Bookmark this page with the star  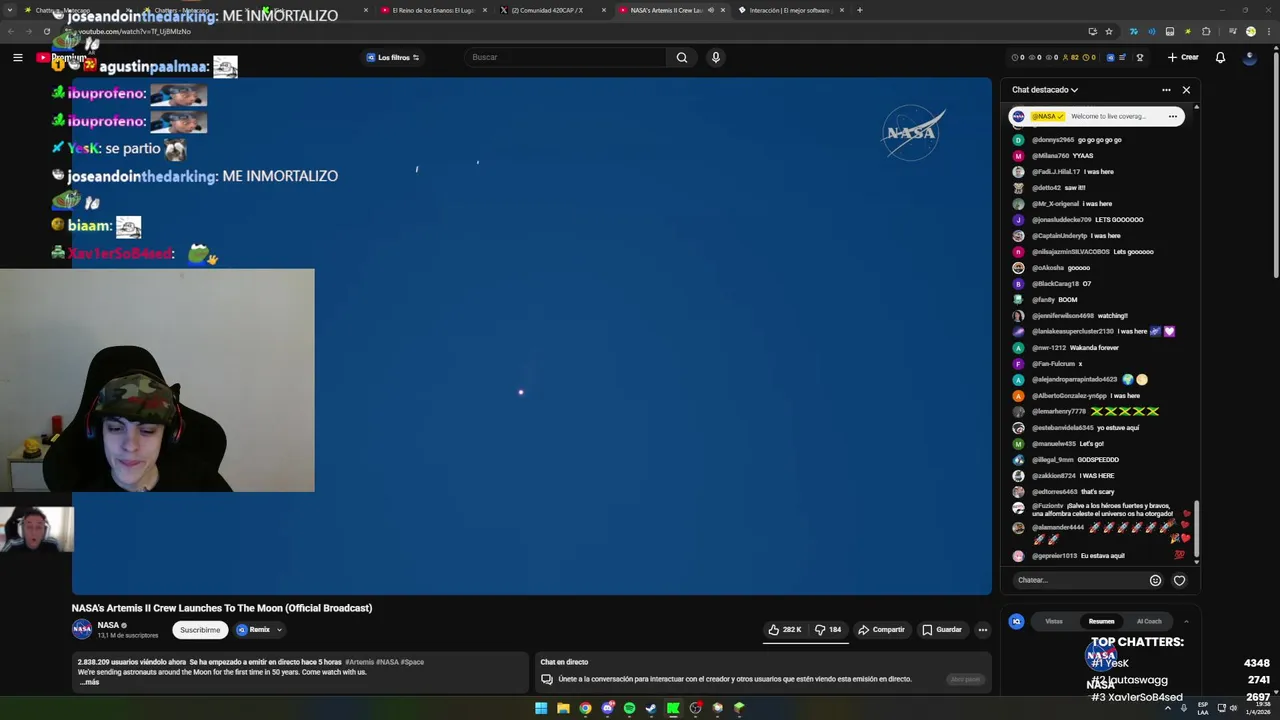pos(1108,31)
